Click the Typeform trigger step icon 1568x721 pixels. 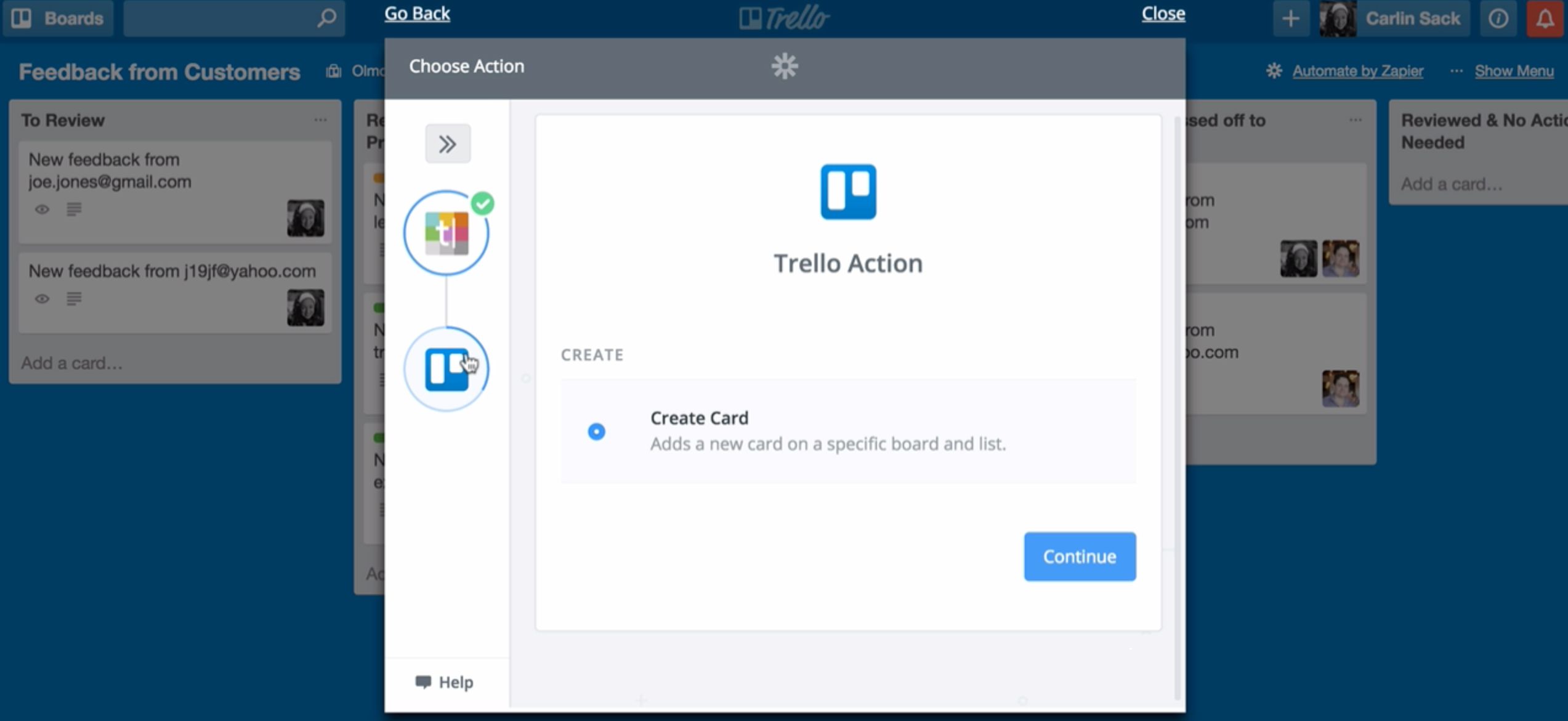pos(447,233)
